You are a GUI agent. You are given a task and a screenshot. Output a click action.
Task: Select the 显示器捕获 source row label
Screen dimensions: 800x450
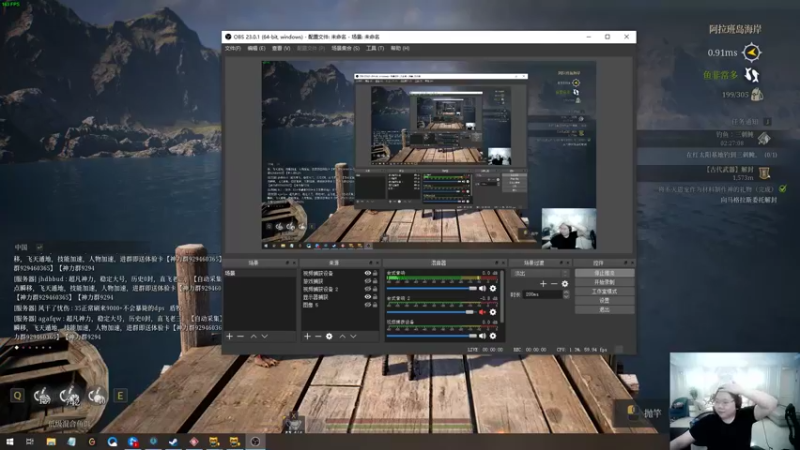(315, 297)
